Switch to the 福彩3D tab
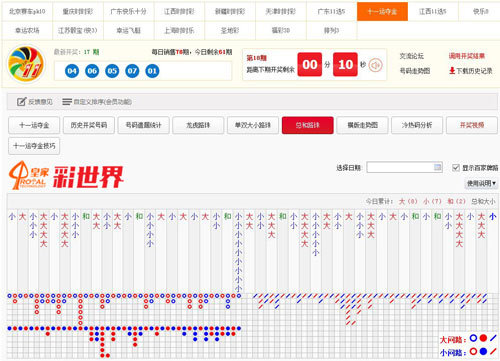Screen dimensions: 500x361 pyautogui.click(x=281, y=30)
